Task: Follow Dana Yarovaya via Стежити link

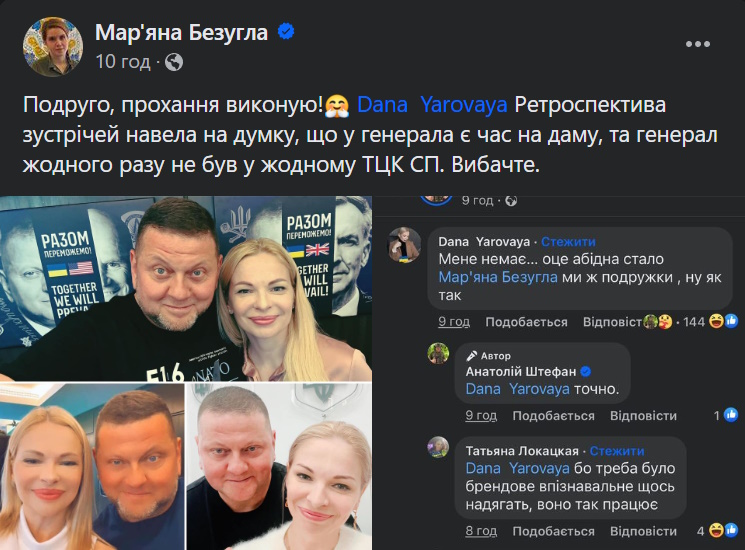Action: [568, 242]
